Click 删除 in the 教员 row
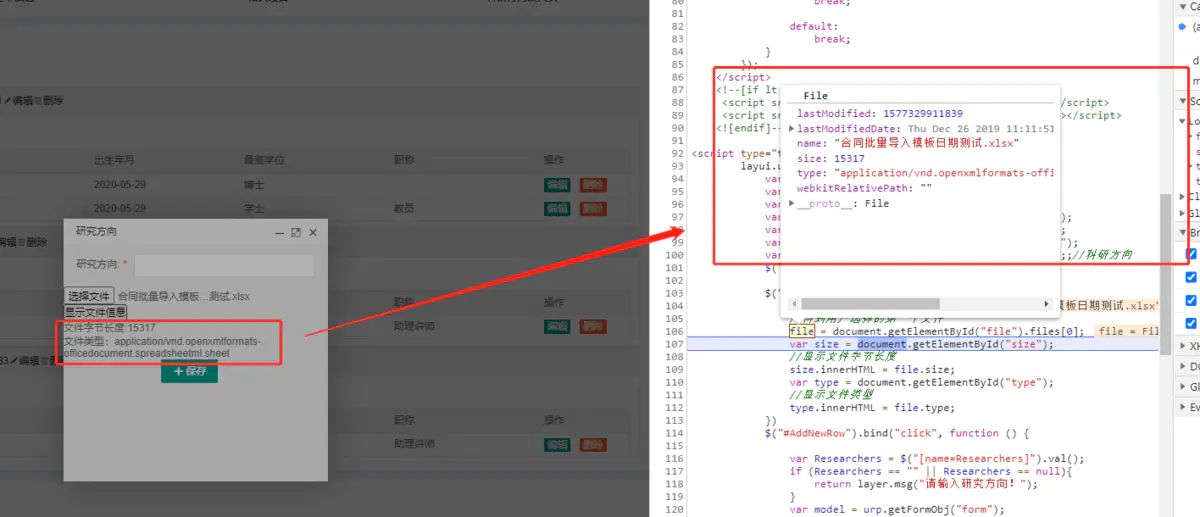The height and width of the screenshot is (517, 1200). [x=593, y=208]
